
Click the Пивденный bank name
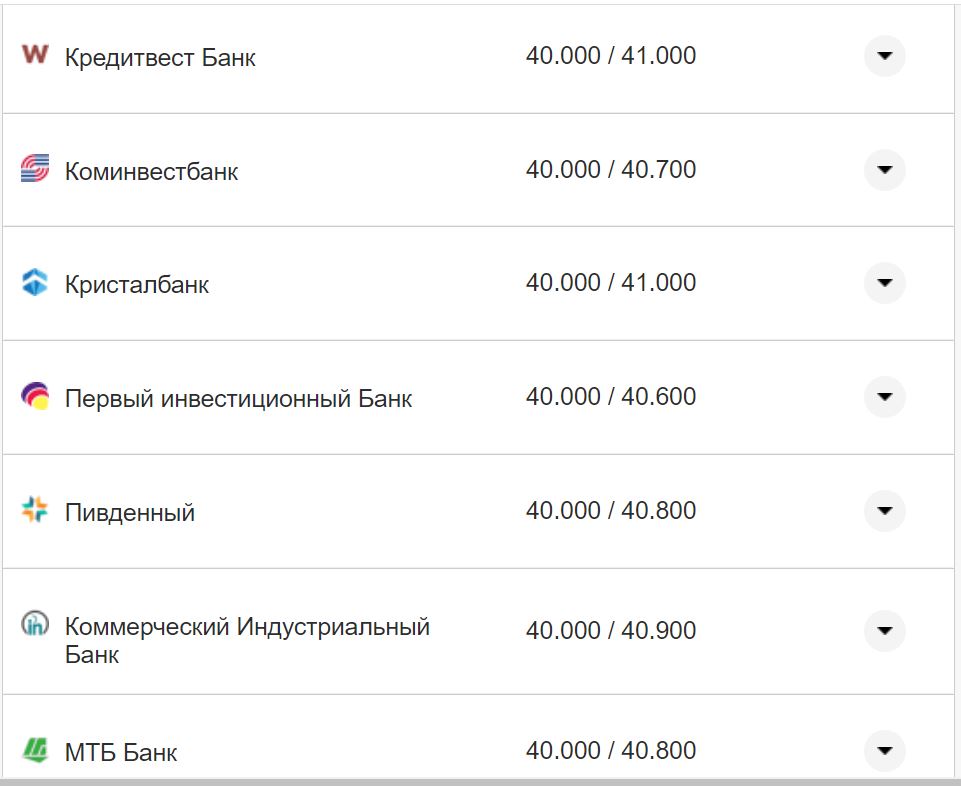coord(130,513)
